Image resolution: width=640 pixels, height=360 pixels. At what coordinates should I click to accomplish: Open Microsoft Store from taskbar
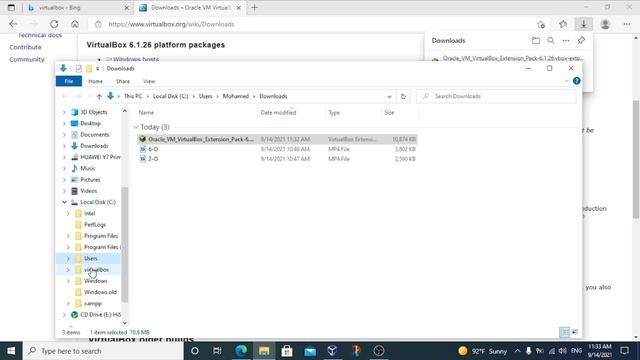pos(287,351)
